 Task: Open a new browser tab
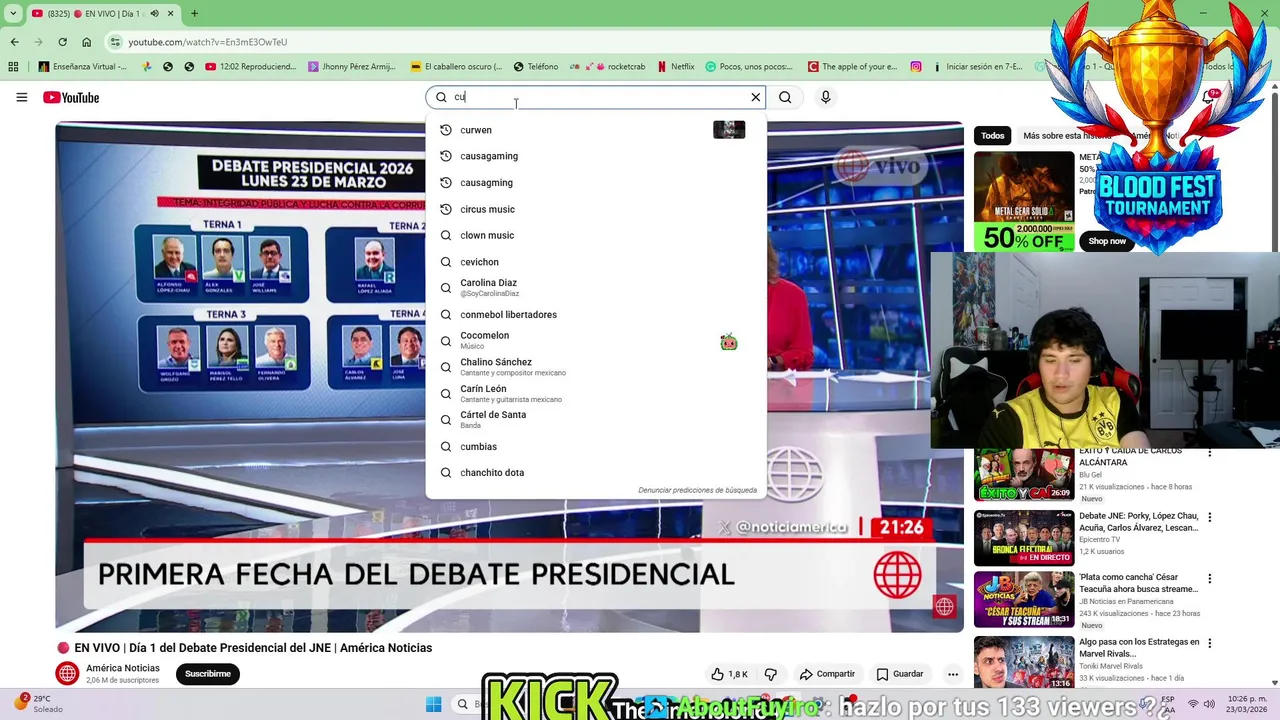click(194, 13)
